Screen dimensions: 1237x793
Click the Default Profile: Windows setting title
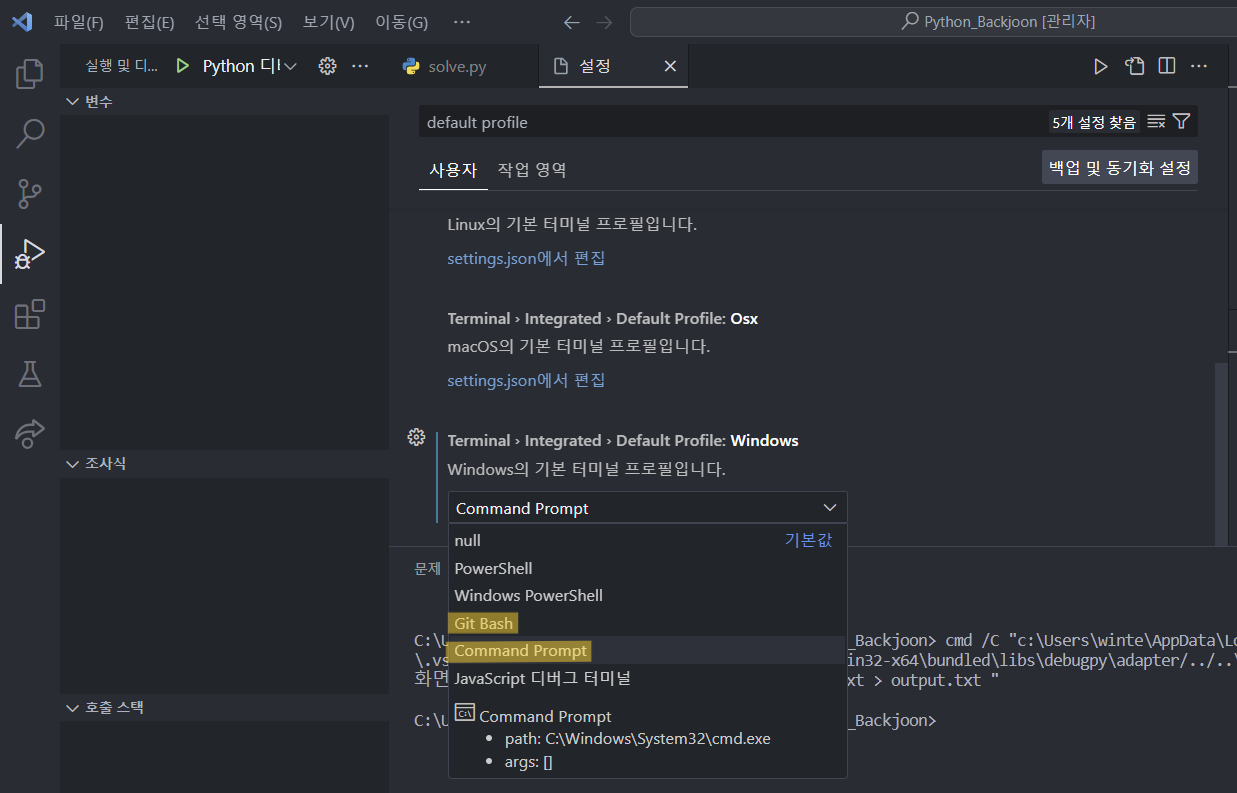(x=623, y=440)
